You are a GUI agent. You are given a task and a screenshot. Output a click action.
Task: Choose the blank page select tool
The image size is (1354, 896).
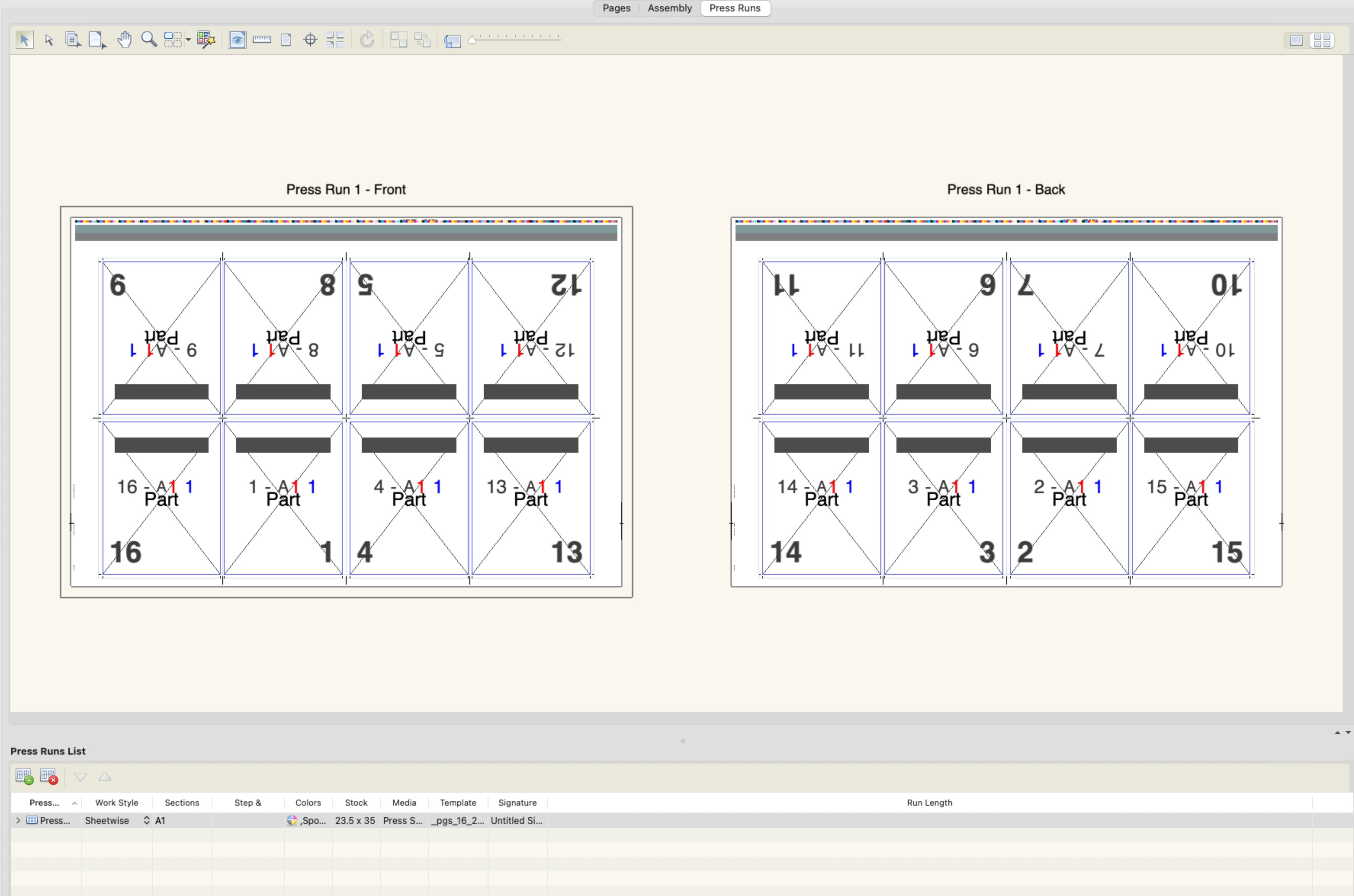coord(97,39)
